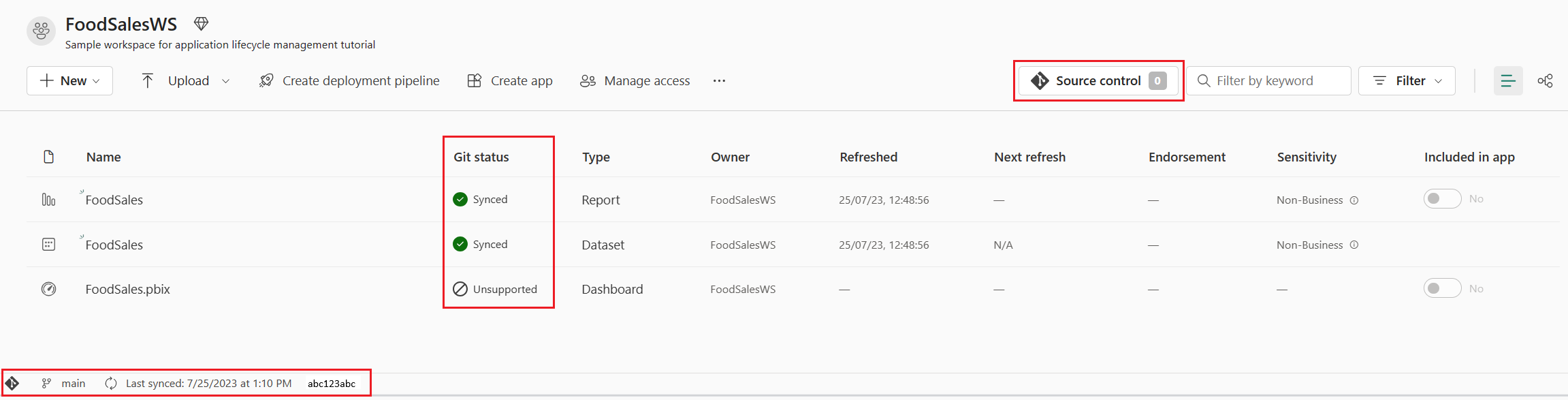Open the Filter dropdown

(x=1407, y=80)
